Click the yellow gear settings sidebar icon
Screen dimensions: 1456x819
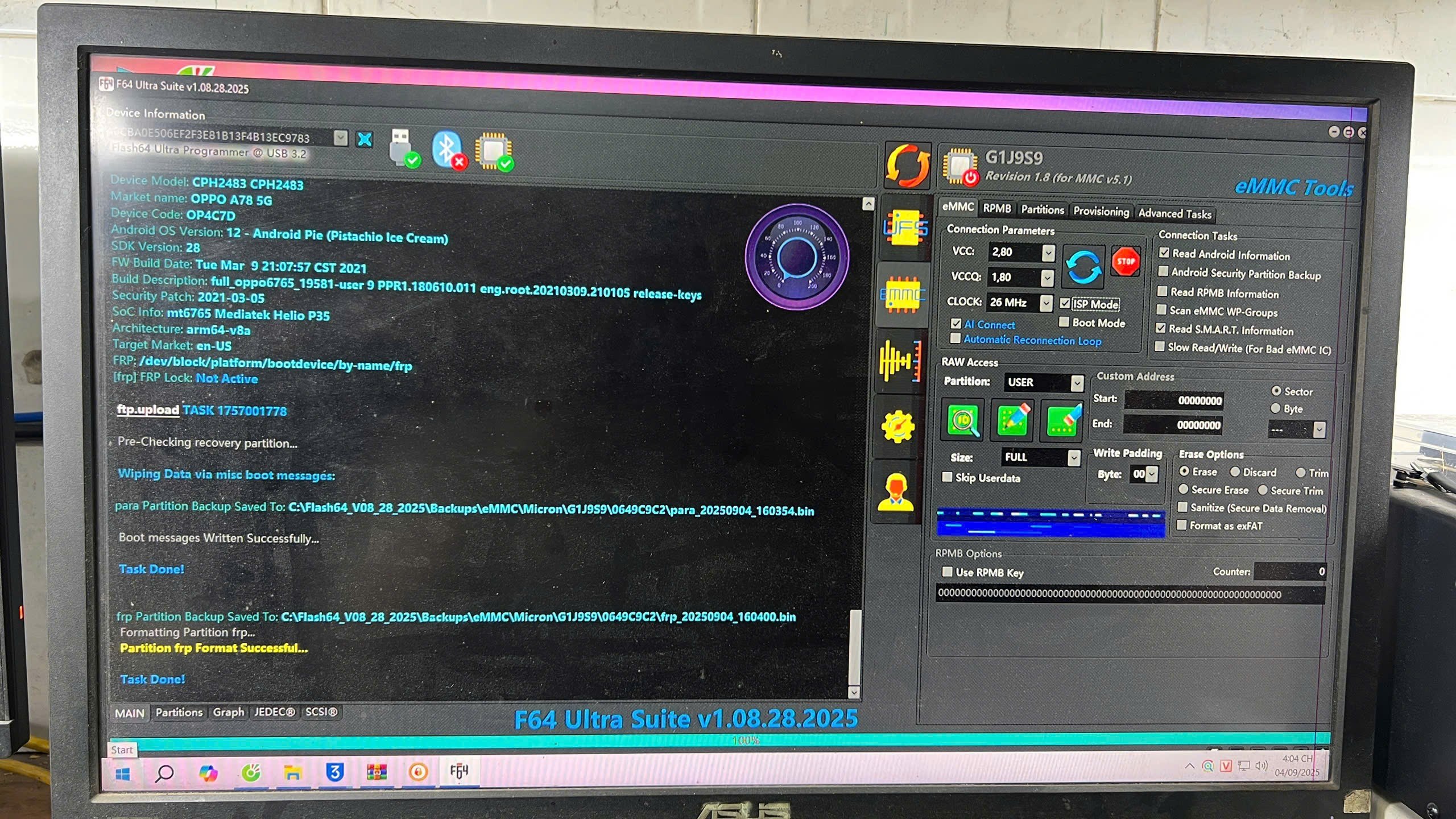coord(897,427)
